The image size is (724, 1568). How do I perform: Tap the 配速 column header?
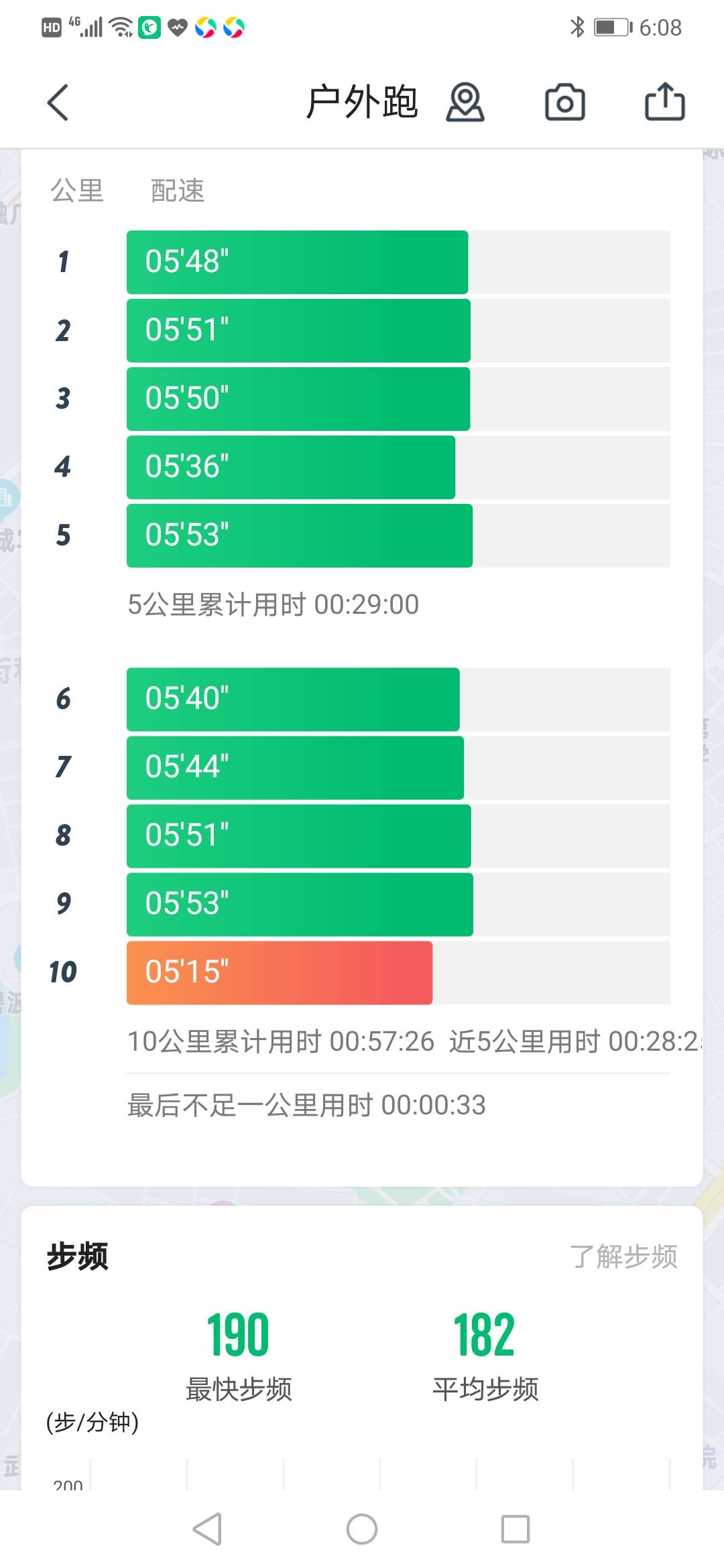tap(177, 190)
